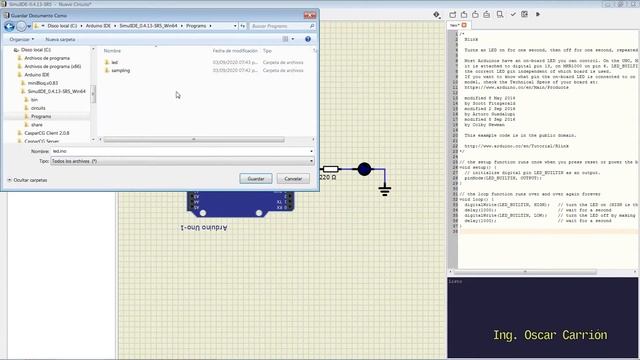
Task: Open the Organizar menu
Action: click(x=22, y=39)
